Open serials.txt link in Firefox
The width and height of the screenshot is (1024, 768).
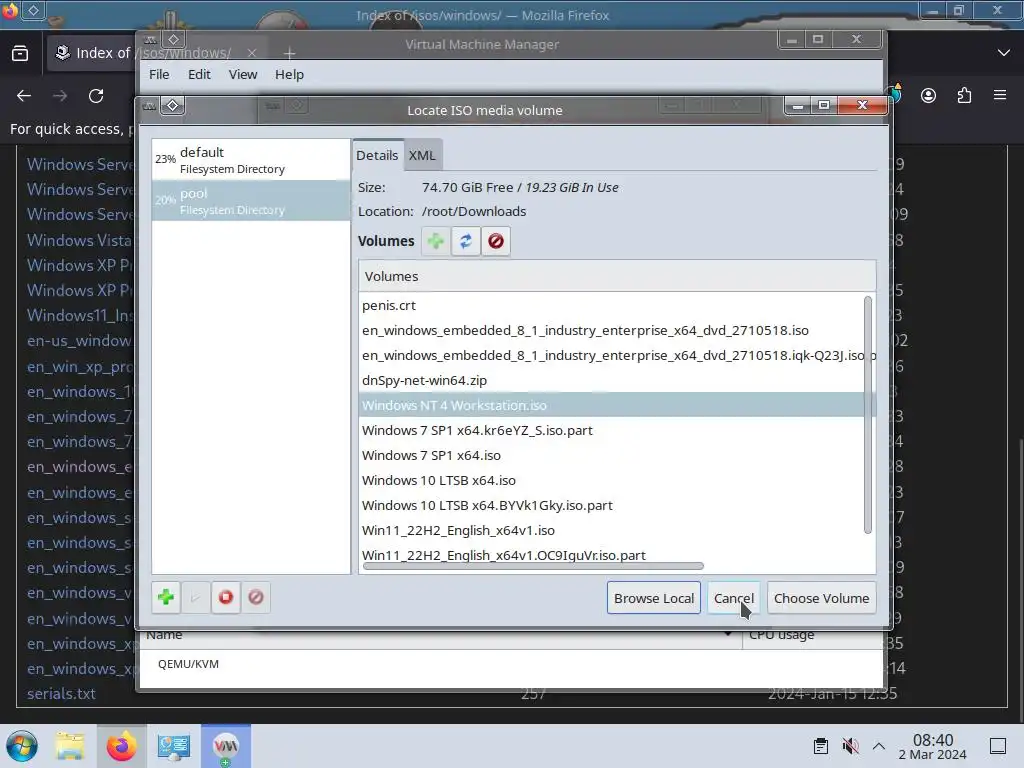point(61,694)
